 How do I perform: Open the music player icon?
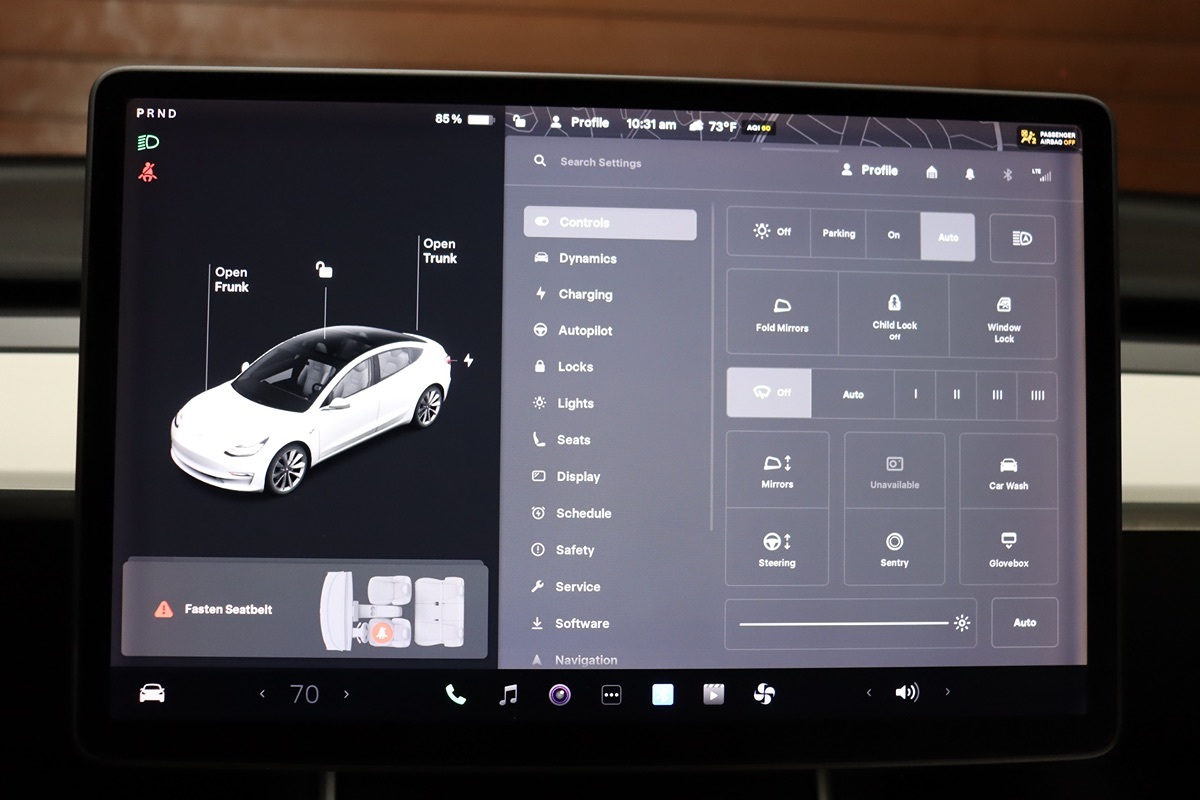pos(509,694)
